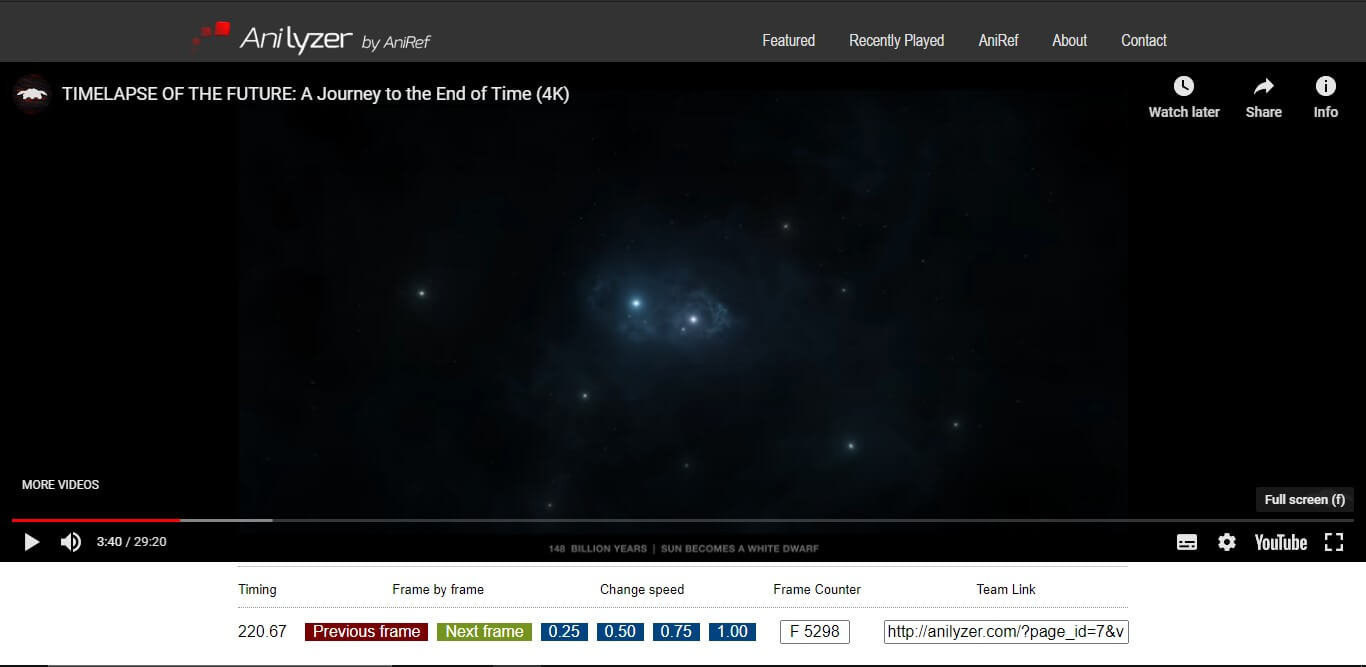Open the player Settings gear icon

coord(1227,541)
